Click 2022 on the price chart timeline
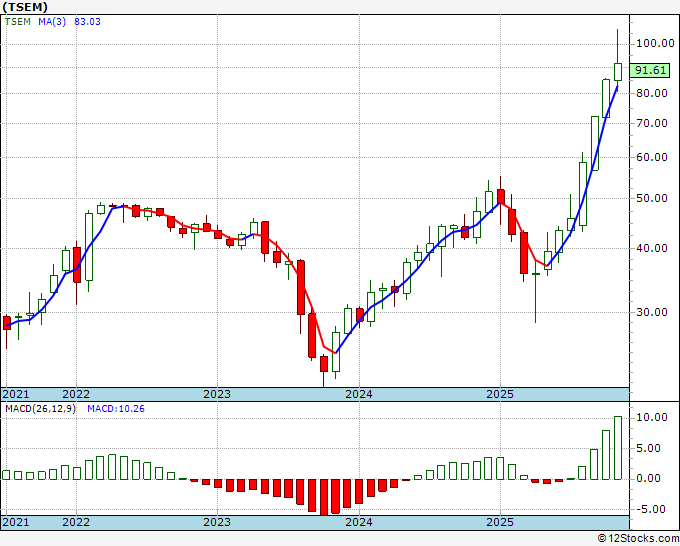The height and width of the screenshot is (546, 680). click(x=76, y=394)
